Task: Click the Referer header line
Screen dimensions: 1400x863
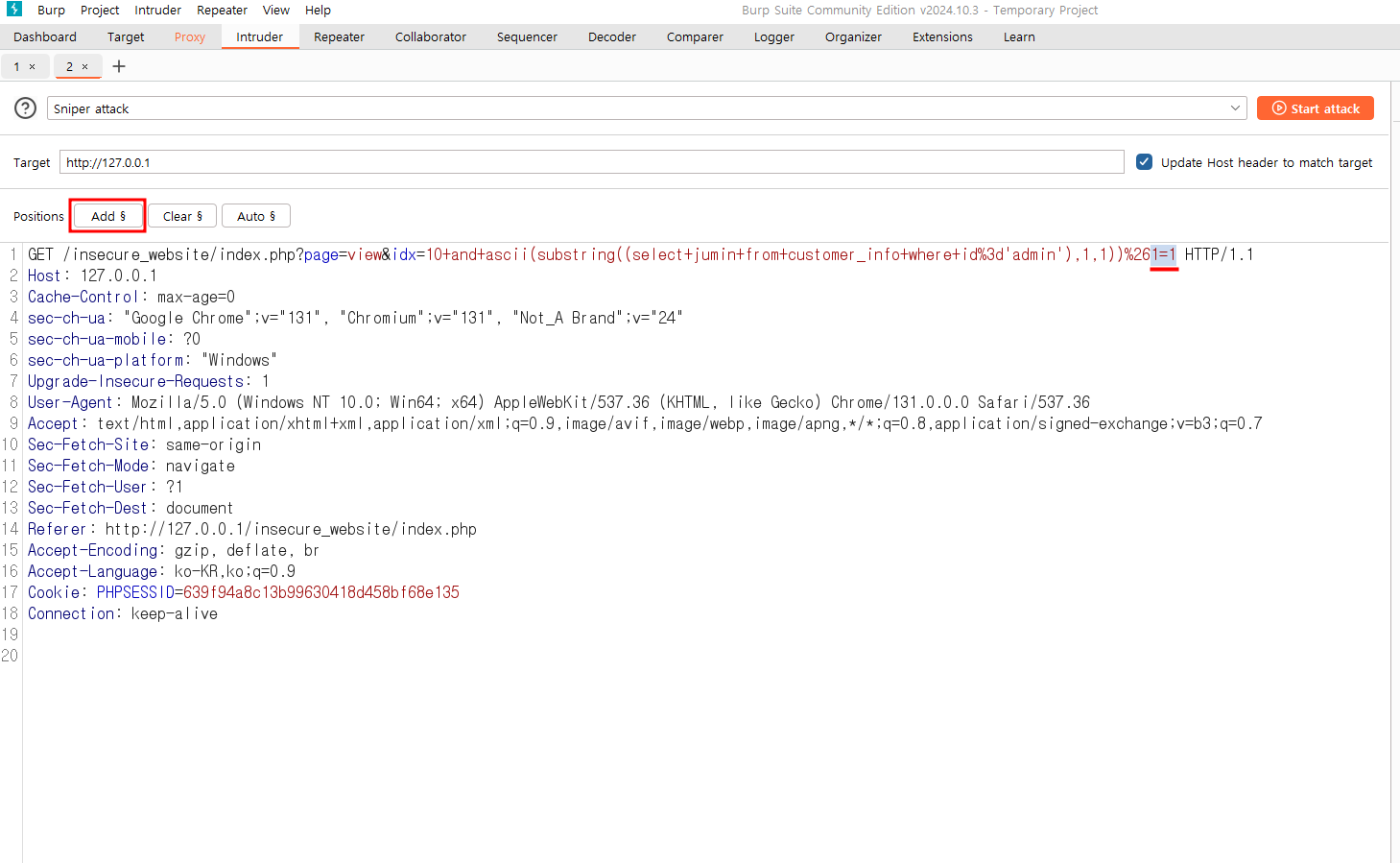Action: coord(252,529)
